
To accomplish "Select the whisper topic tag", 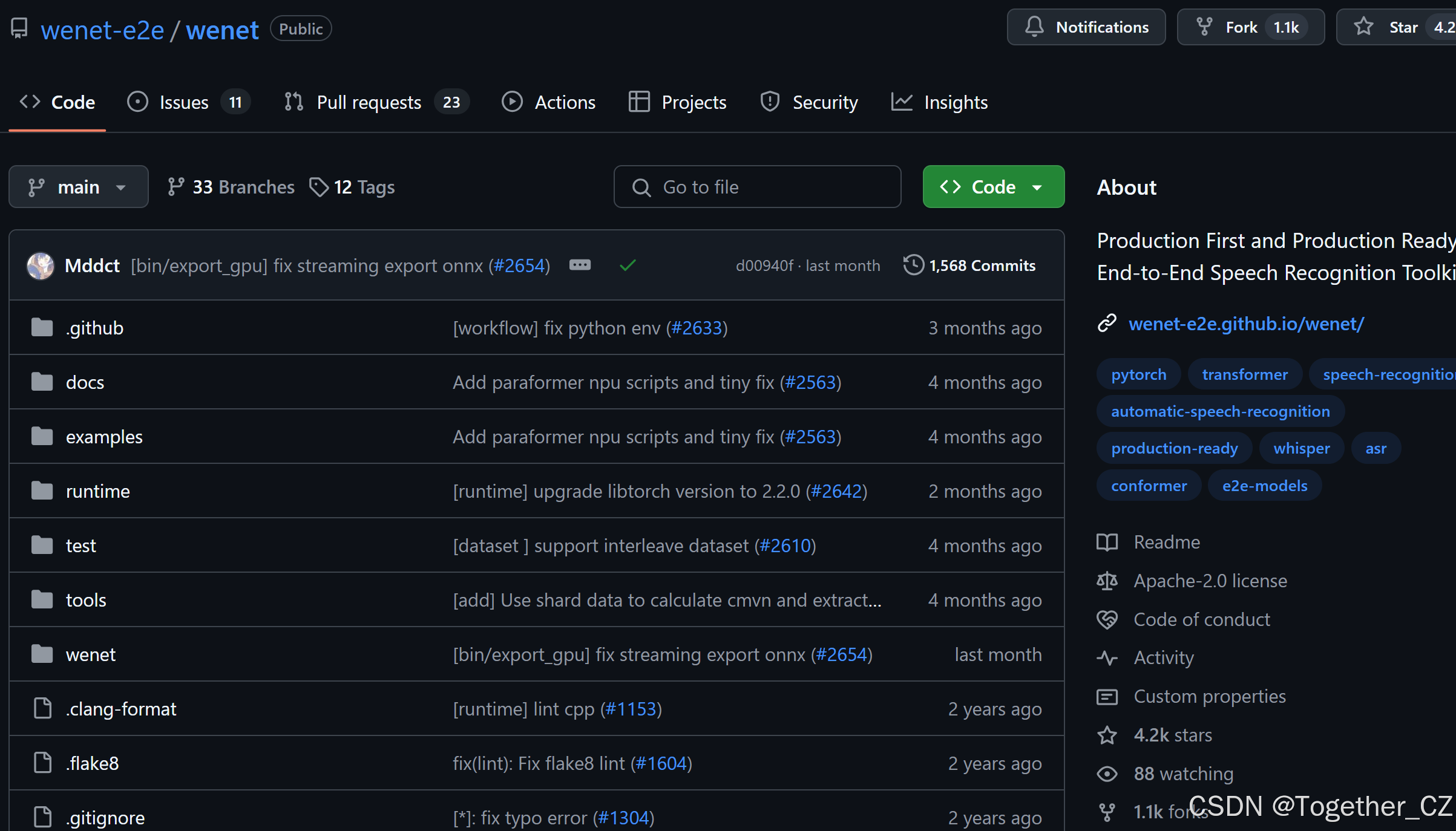I will coord(1301,448).
